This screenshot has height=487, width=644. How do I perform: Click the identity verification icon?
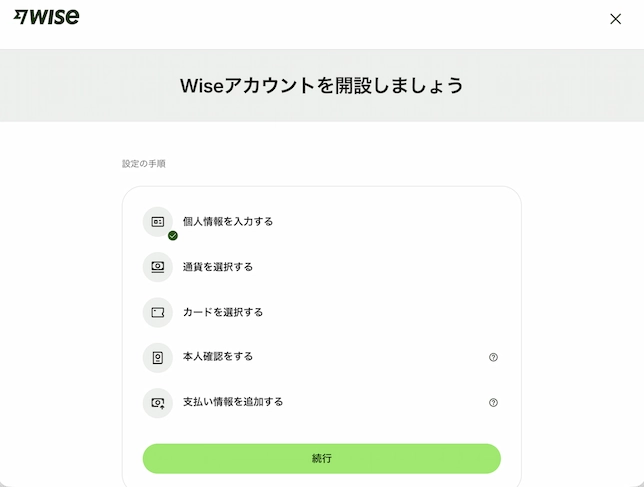click(x=157, y=357)
